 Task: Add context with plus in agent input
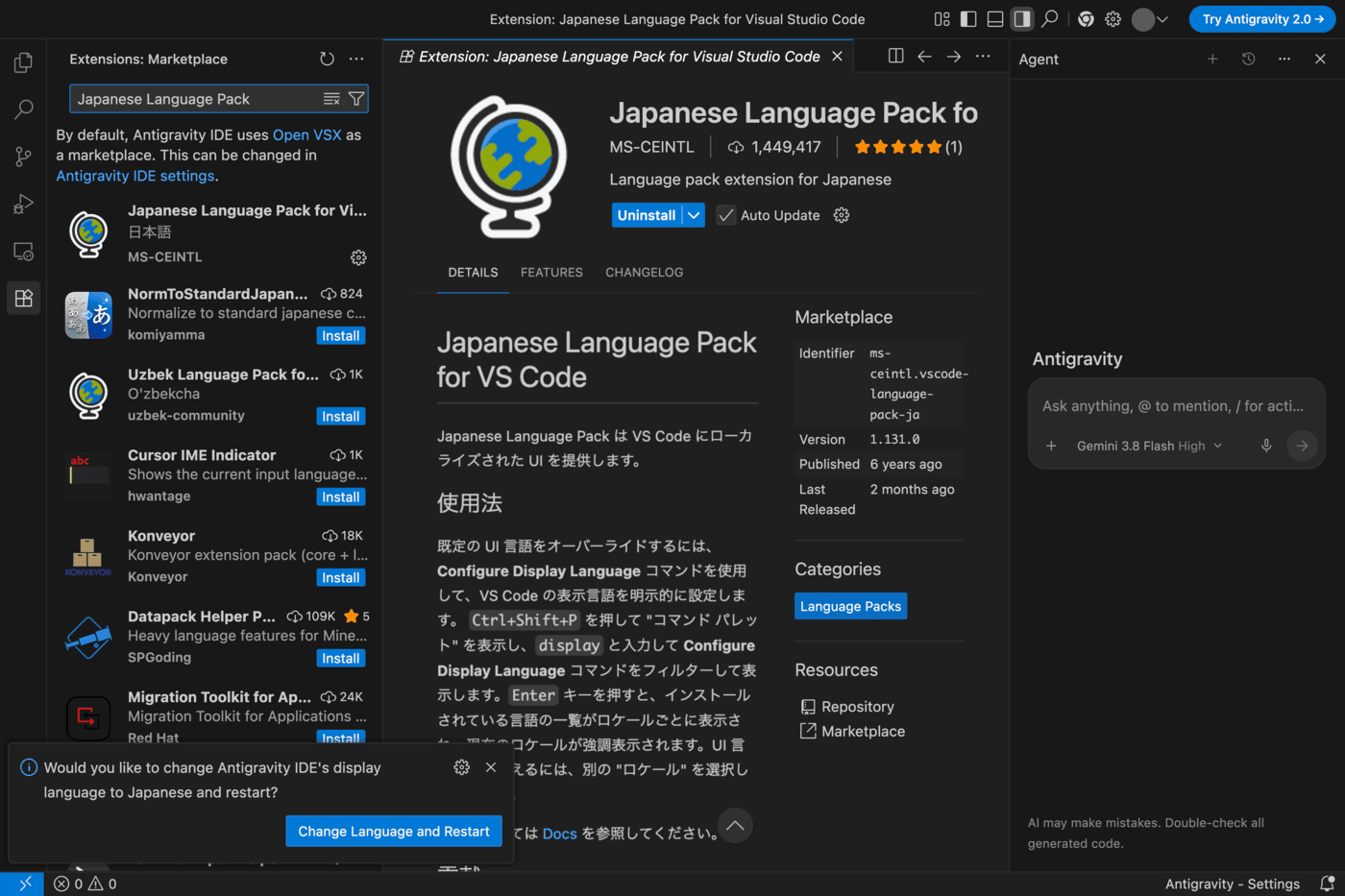(1051, 446)
